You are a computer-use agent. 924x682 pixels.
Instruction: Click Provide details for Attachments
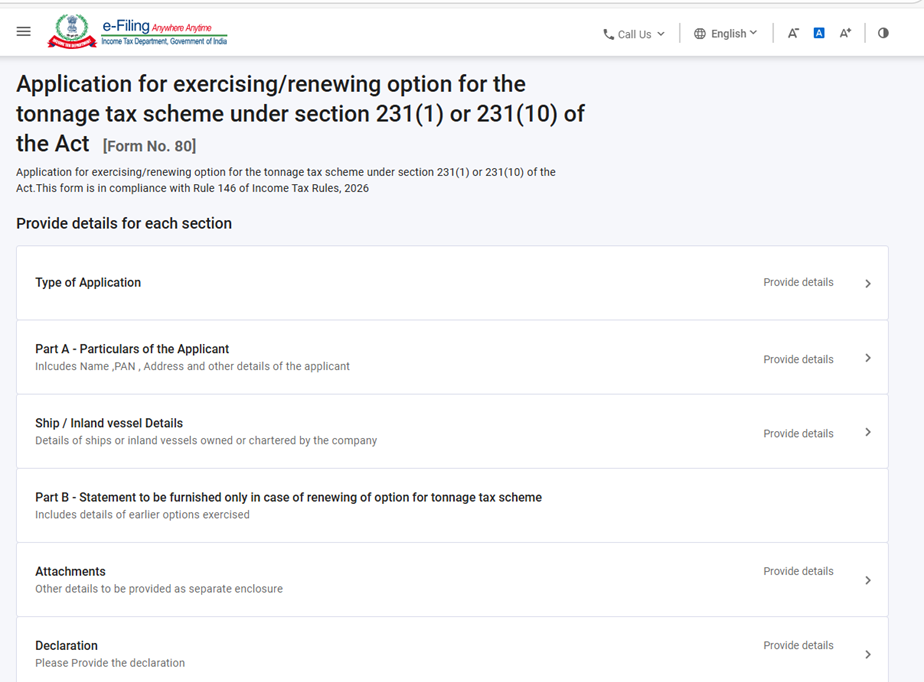click(798, 571)
